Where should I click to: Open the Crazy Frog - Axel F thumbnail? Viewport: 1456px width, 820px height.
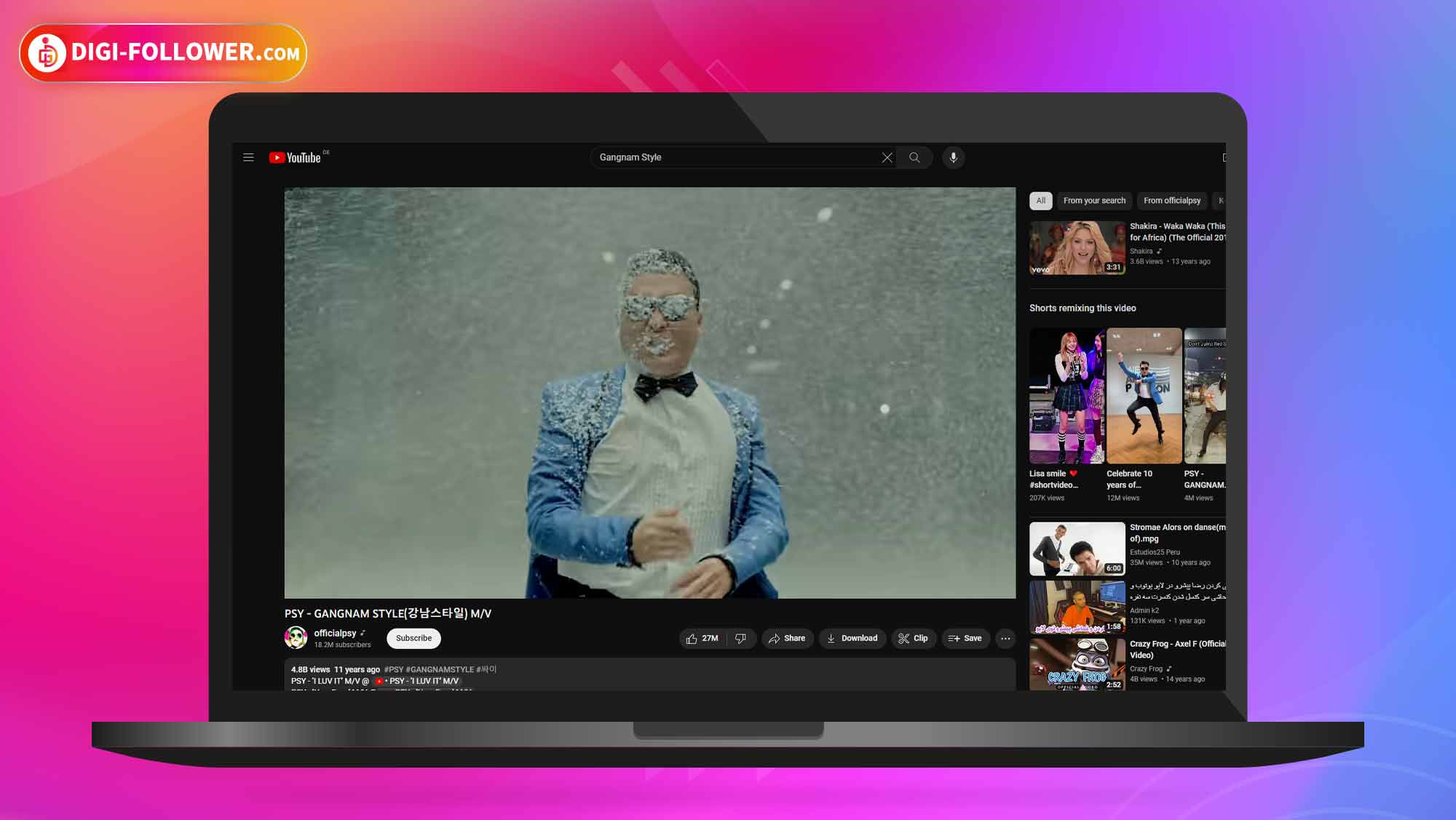1077,664
